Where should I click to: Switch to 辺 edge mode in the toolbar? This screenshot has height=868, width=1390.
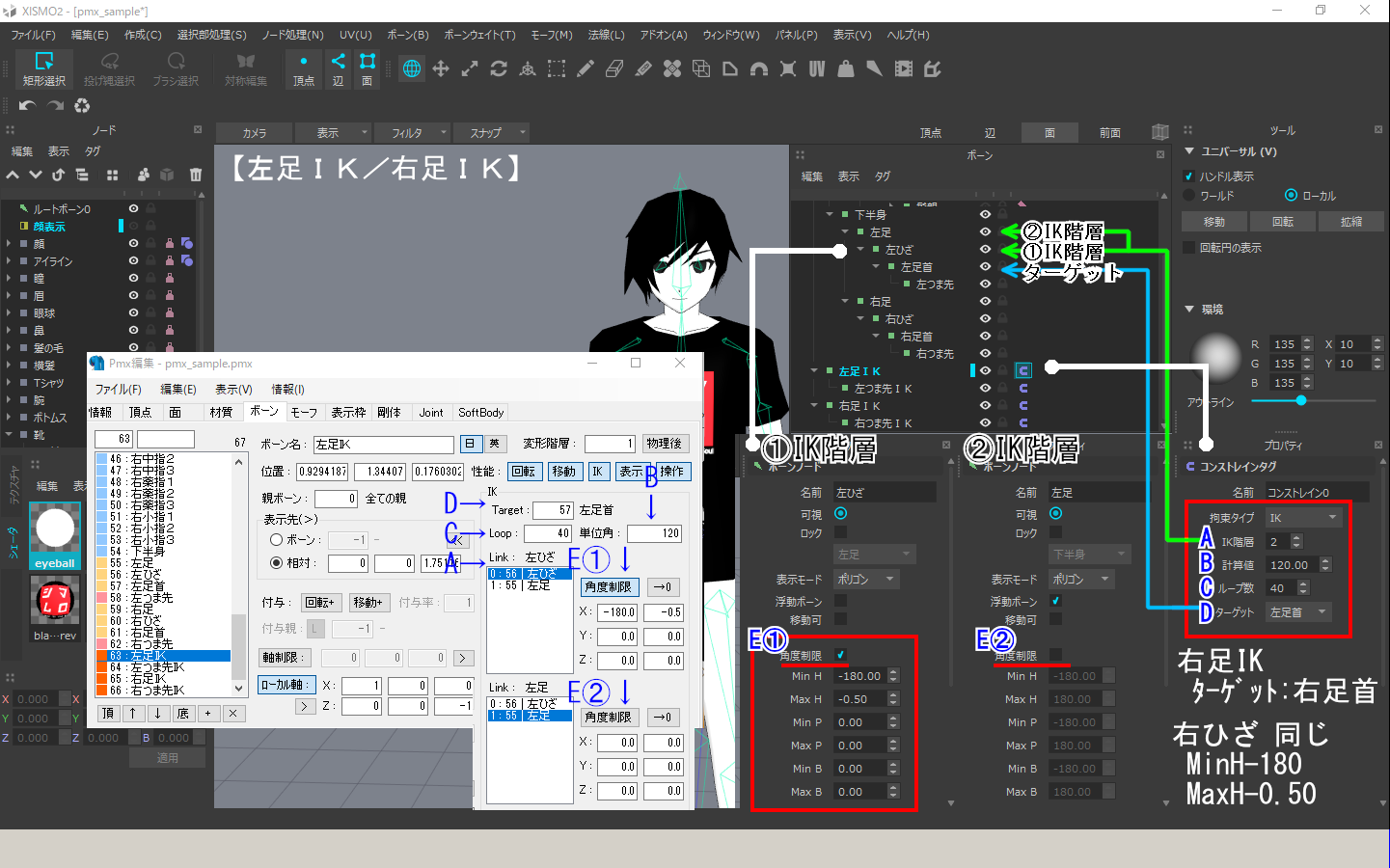[338, 69]
